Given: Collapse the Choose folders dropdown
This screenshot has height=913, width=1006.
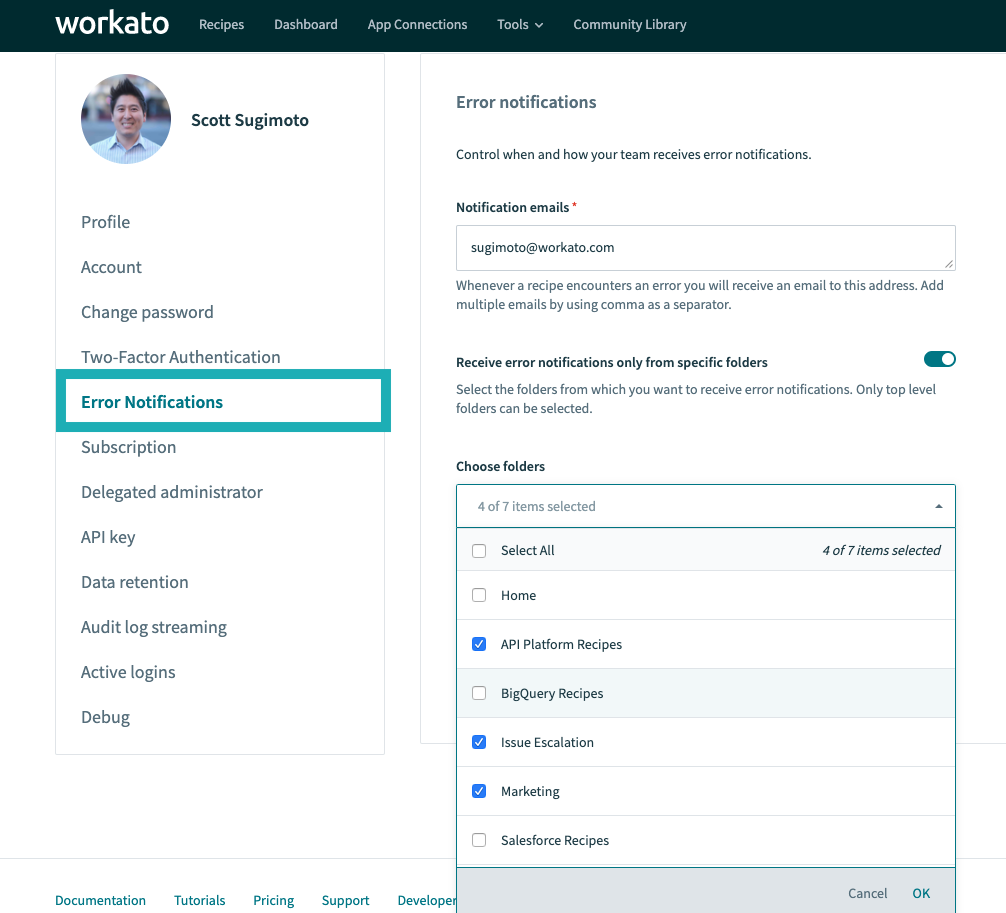Looking at the screenshot, I should pos(938,507).
